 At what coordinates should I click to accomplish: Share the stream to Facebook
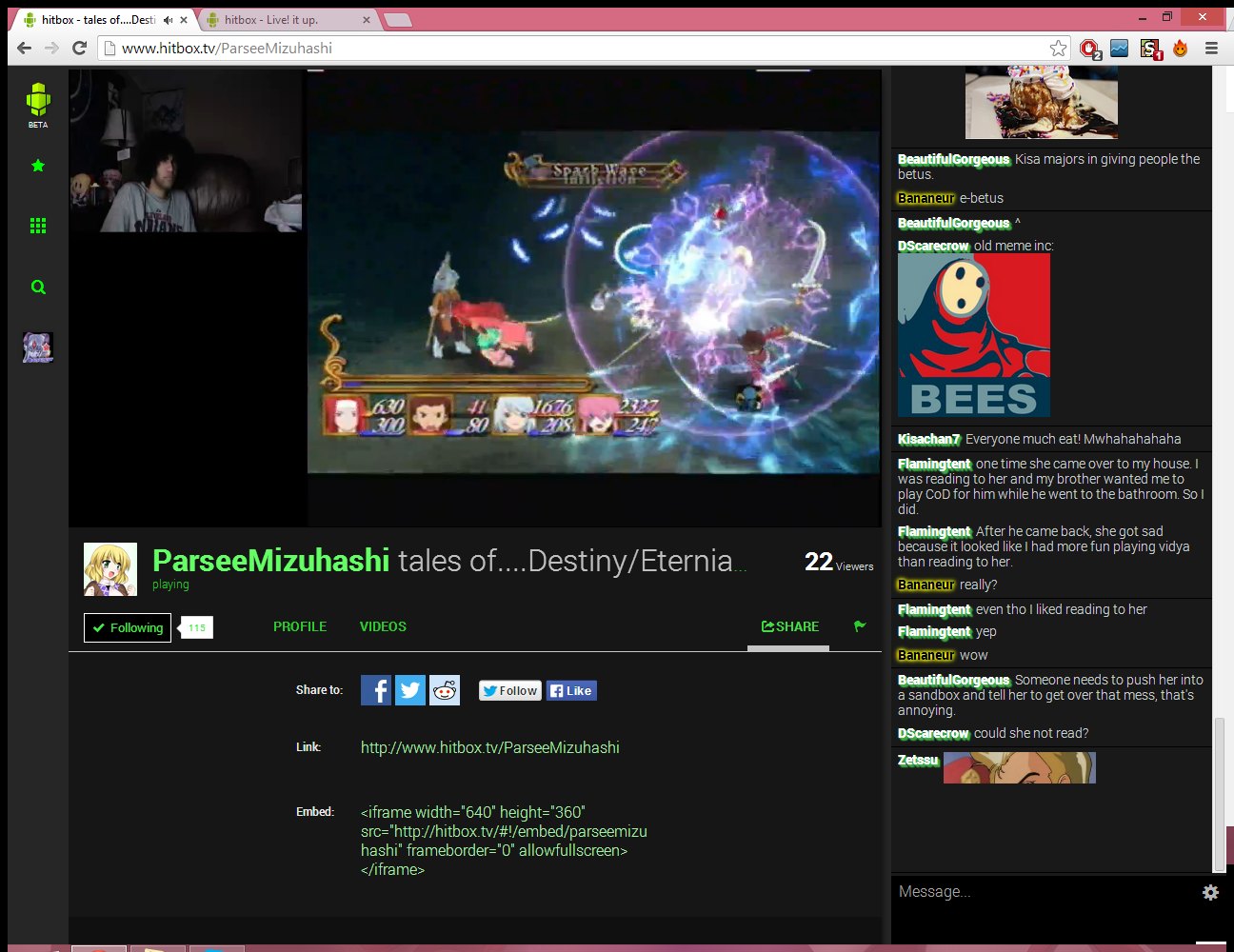[375, 690]
